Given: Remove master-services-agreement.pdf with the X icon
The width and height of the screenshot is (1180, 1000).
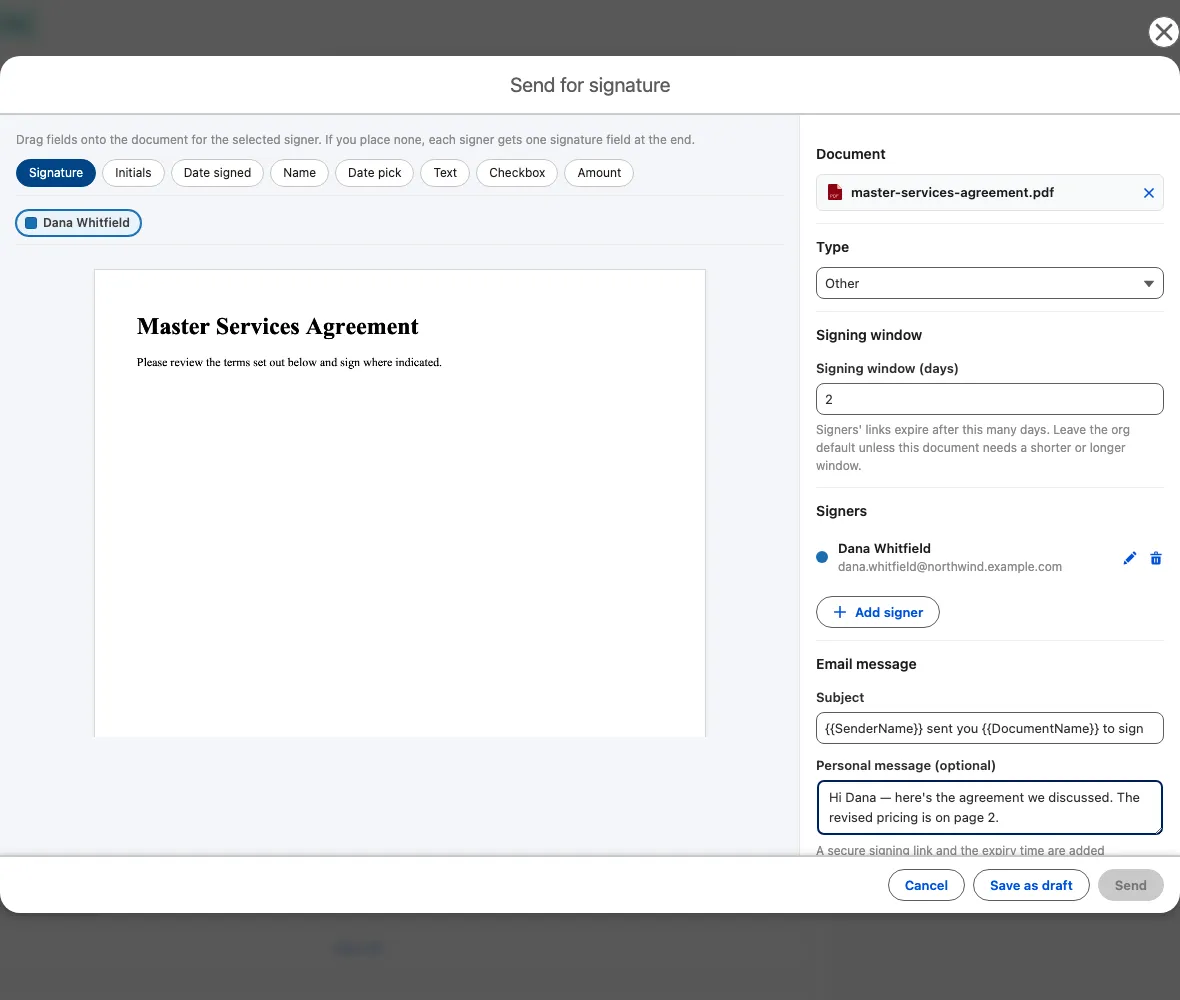Looking at the screenshot, I should (1148, 193).
